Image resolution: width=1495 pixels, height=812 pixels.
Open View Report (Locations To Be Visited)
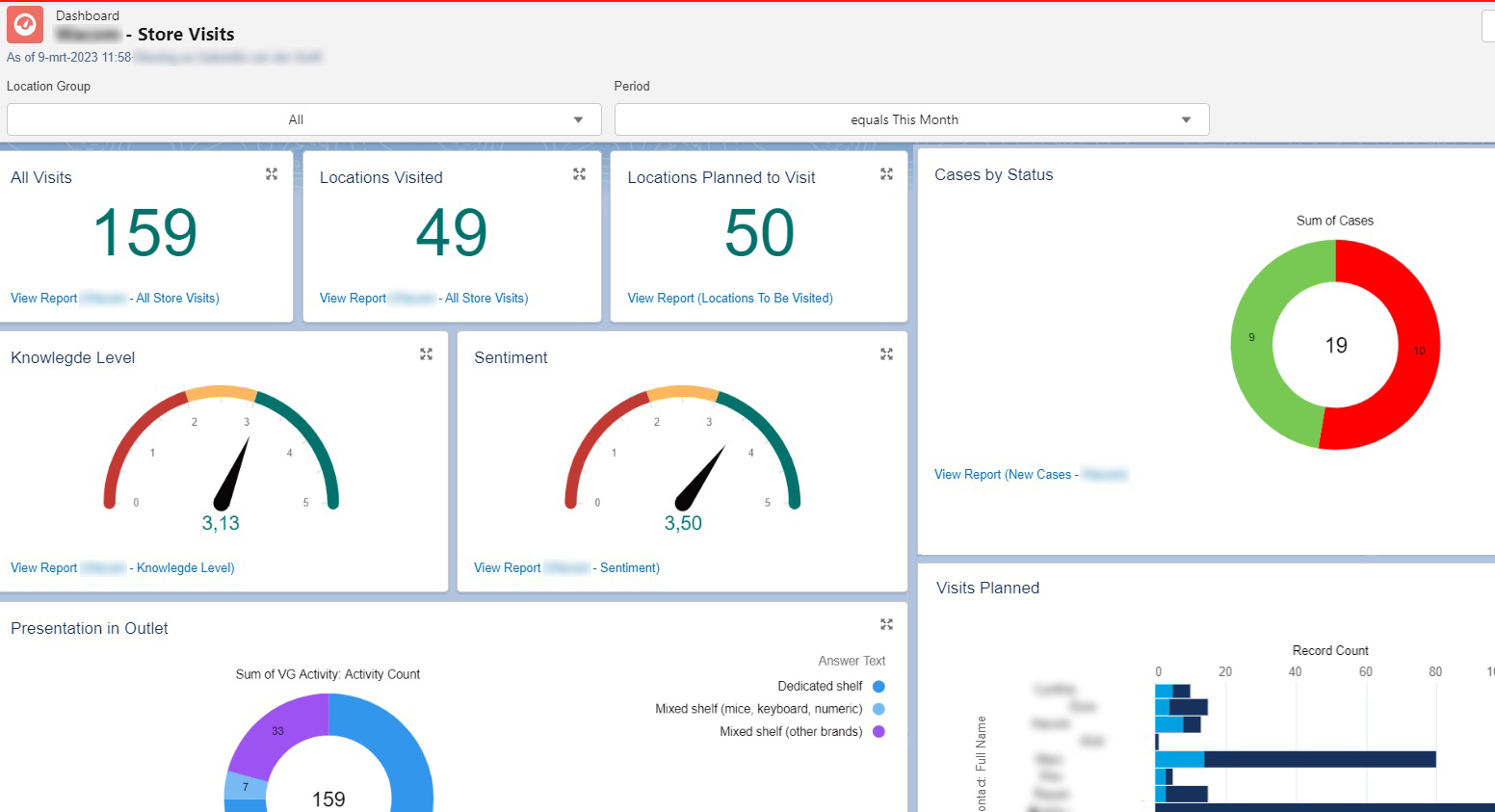730,299
